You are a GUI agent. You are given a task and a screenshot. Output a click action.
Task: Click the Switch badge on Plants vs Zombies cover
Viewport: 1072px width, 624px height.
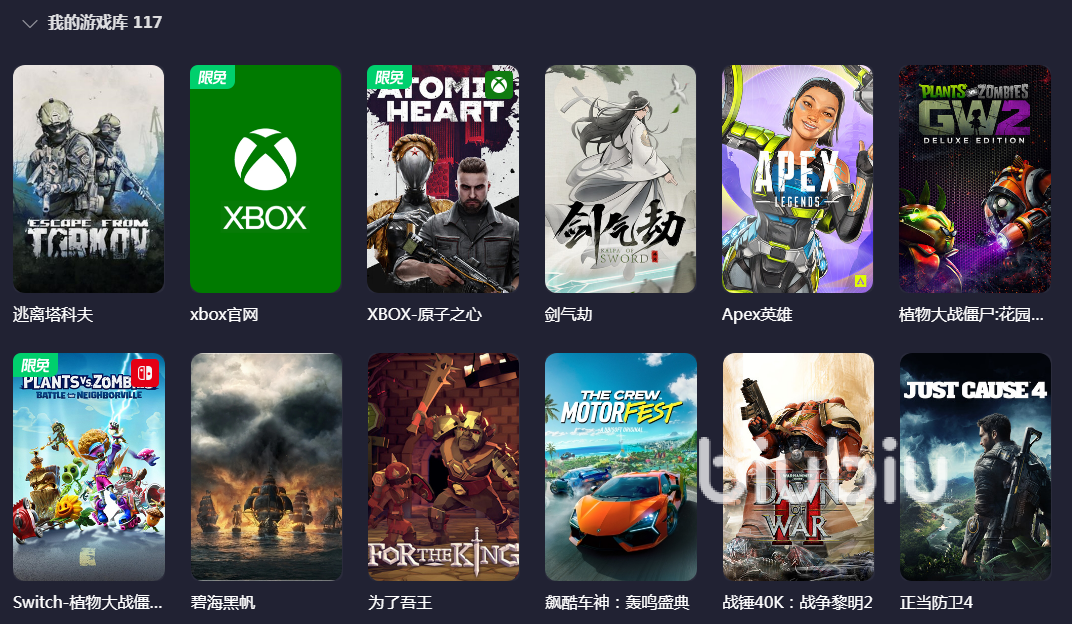click(x=145, y=373)
